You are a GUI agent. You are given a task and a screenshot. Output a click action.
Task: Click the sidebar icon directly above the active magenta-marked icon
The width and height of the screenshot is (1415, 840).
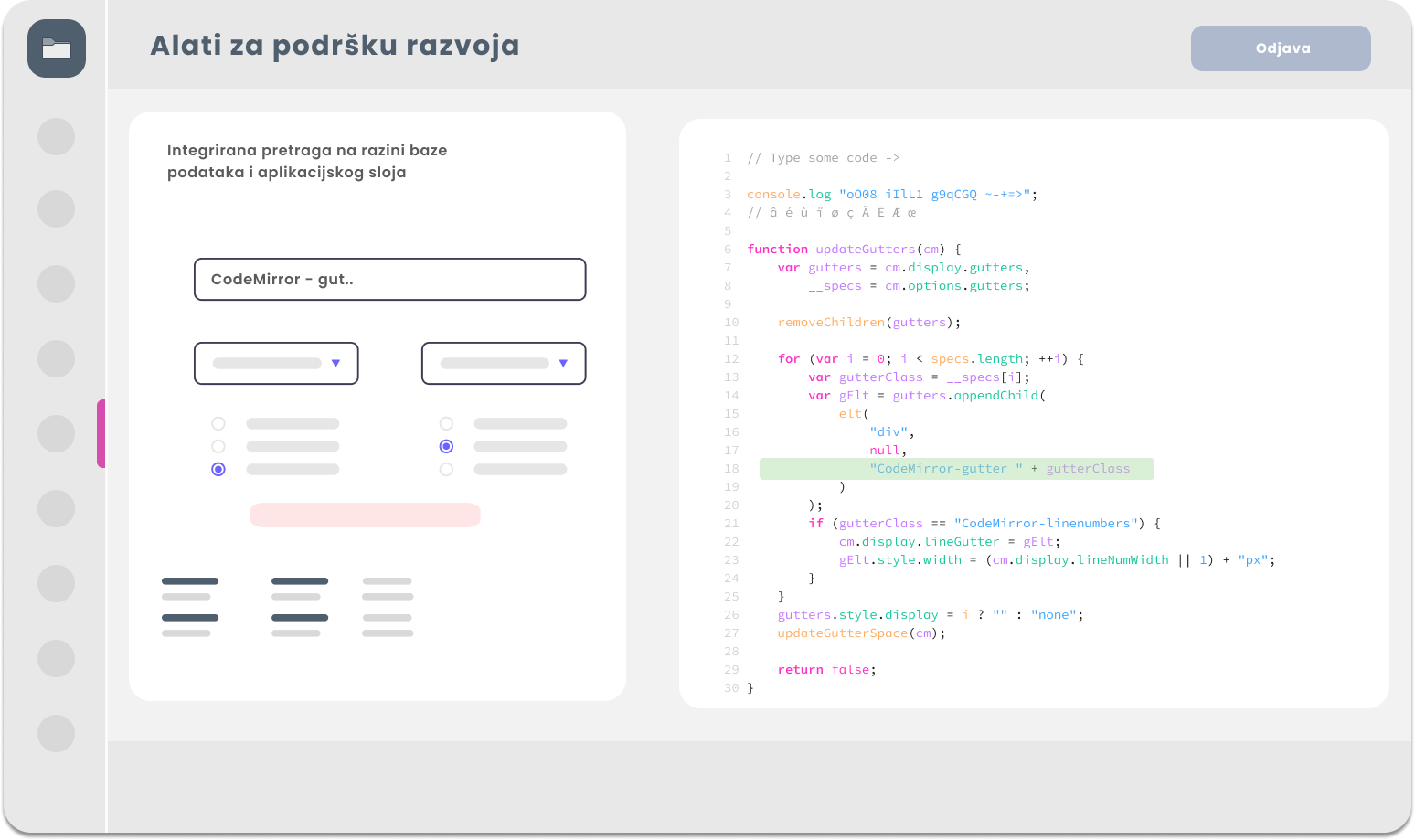pyautogui.click(x=57, y=358)
